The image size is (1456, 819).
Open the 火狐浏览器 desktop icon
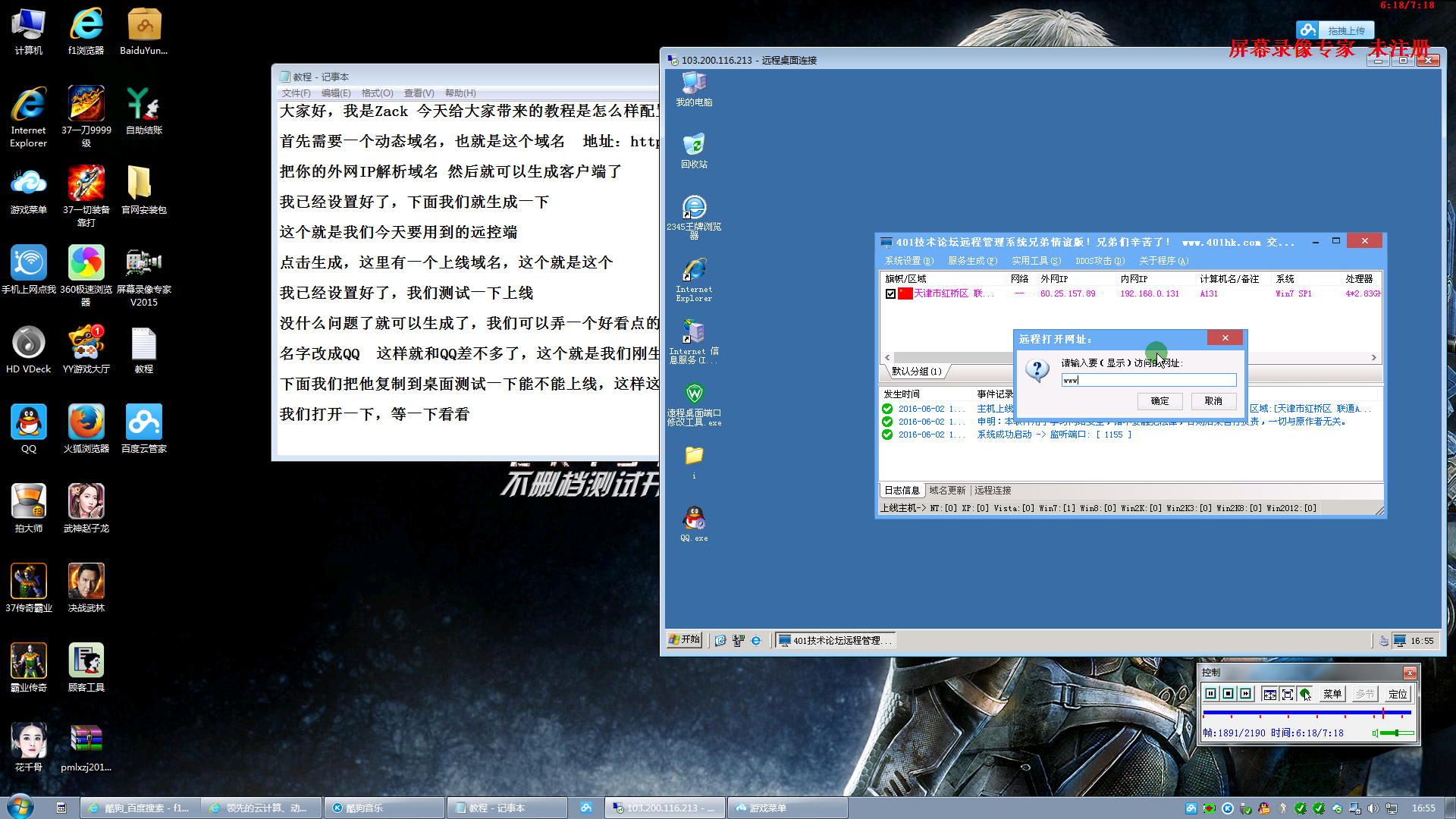86,423
